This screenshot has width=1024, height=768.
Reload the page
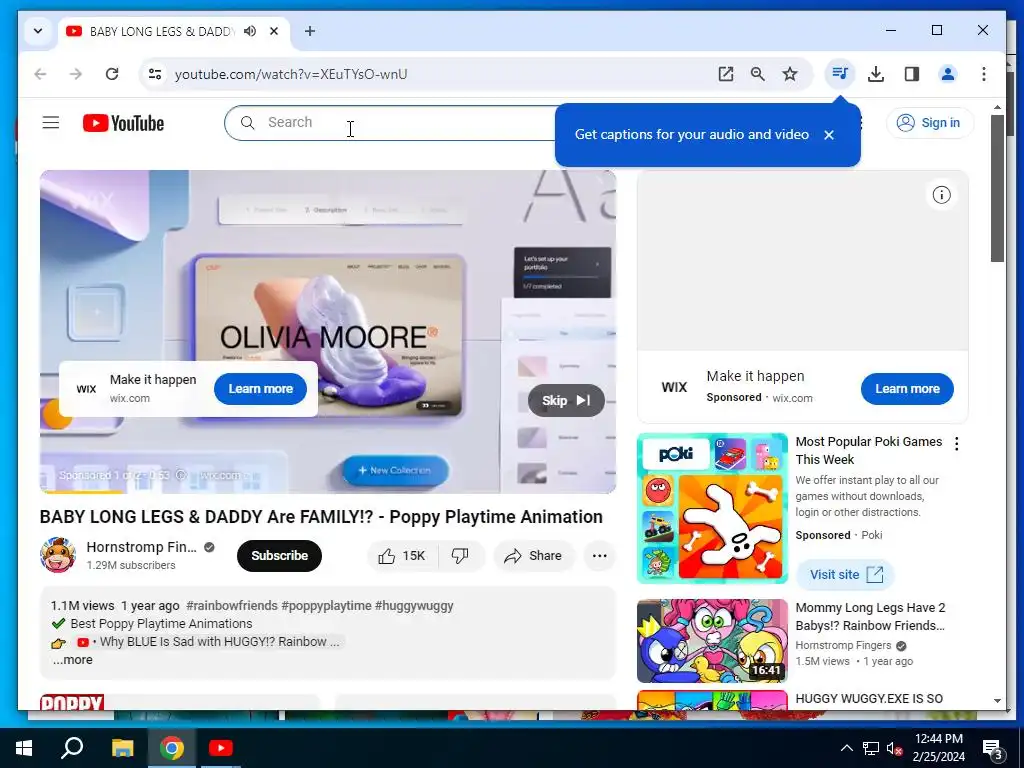tap(112, 74)
